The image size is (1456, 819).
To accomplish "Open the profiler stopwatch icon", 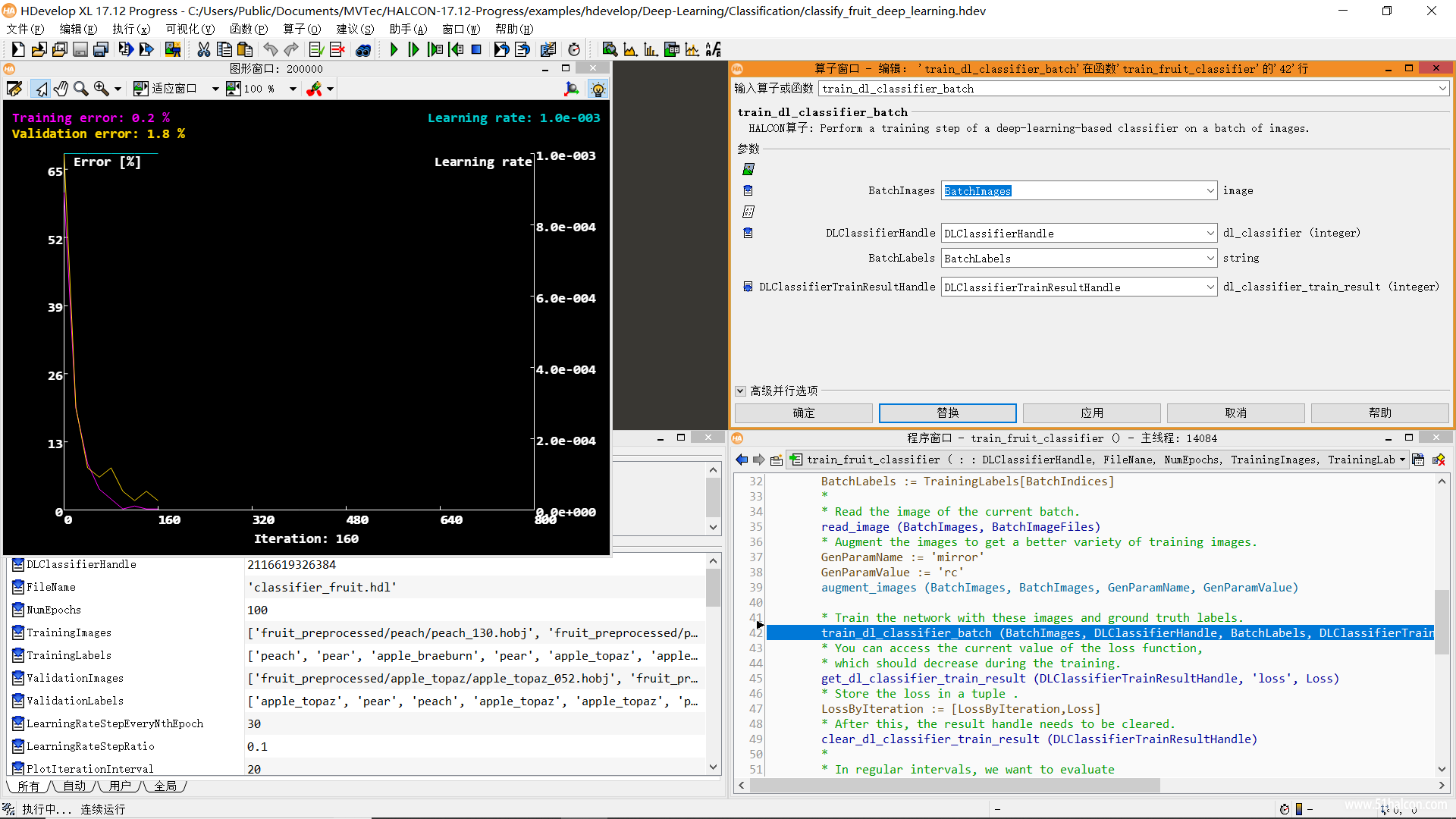I will (574, 49).
